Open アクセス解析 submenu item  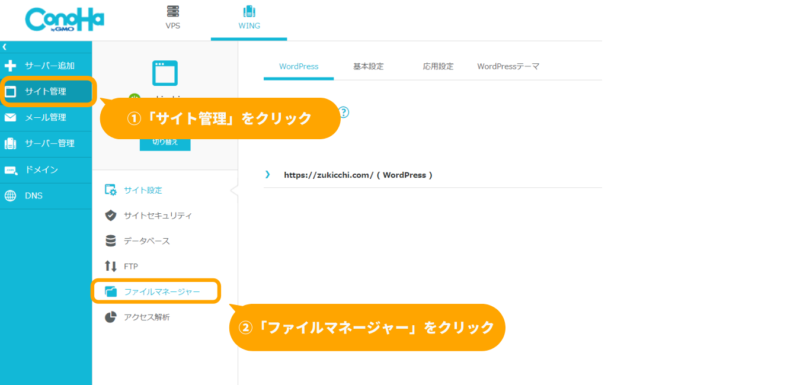pos(146,317)
